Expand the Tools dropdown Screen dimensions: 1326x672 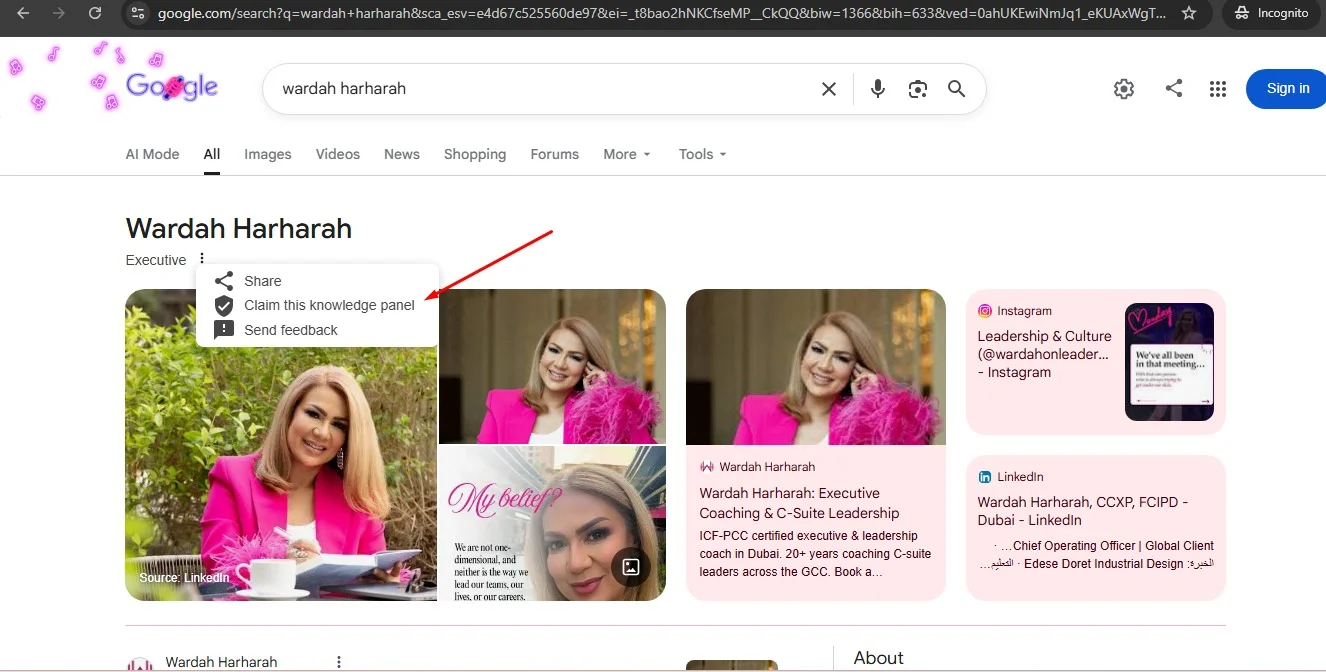coord(703,154)
